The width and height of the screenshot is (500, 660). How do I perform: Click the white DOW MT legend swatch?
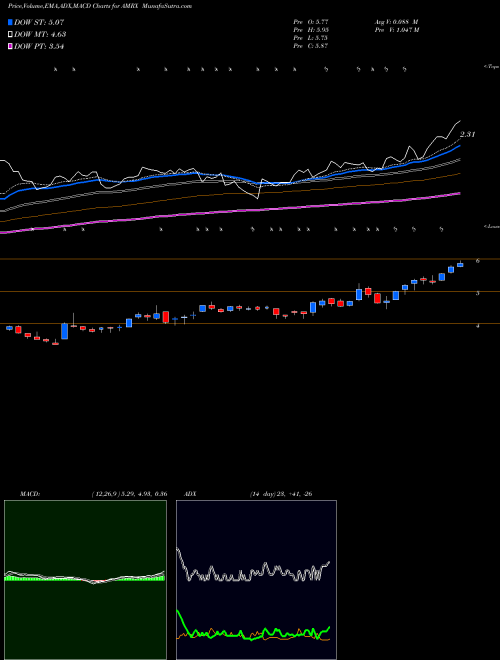click(x=11, y=35)
